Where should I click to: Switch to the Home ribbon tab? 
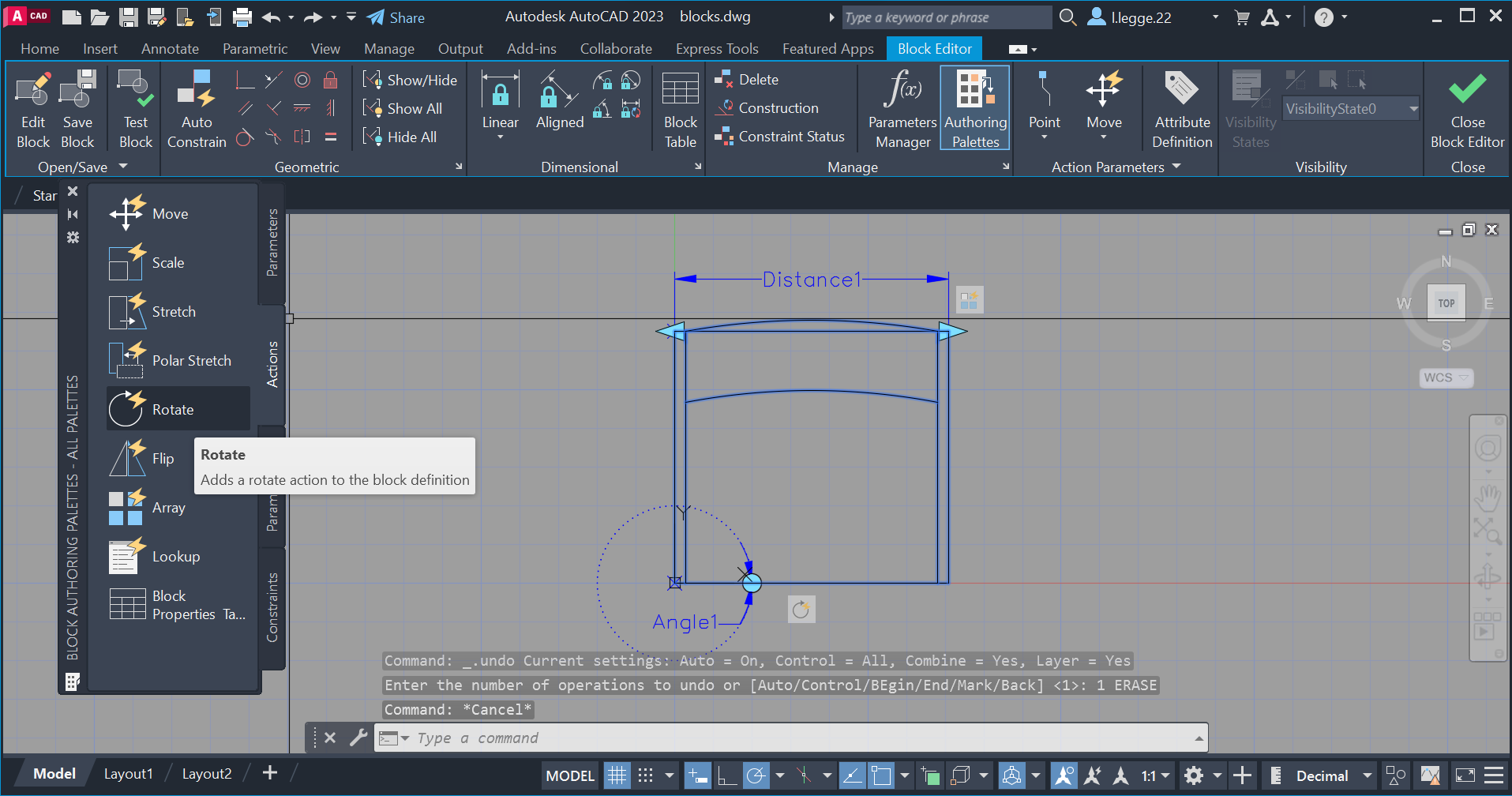tap(39, 48)
